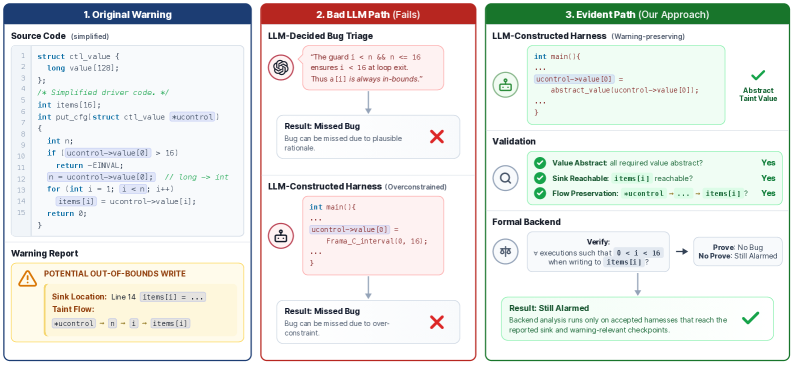
Task: Click the 'items[i]' chip in Sink Reachable row
Action: 631,178
